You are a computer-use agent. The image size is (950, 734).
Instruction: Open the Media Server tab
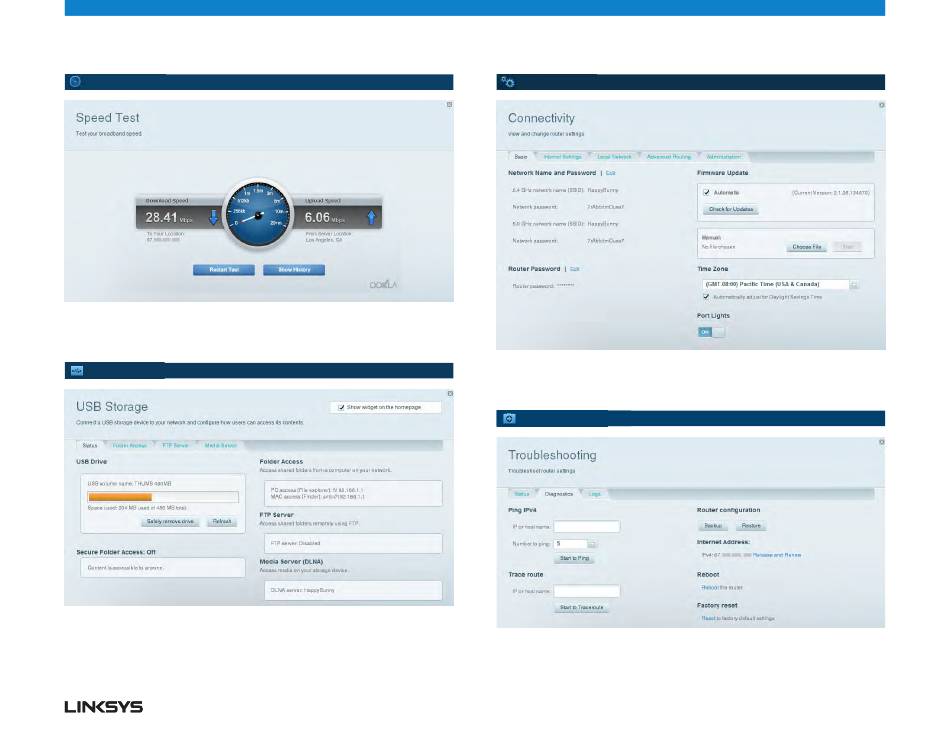click(220, 445)
